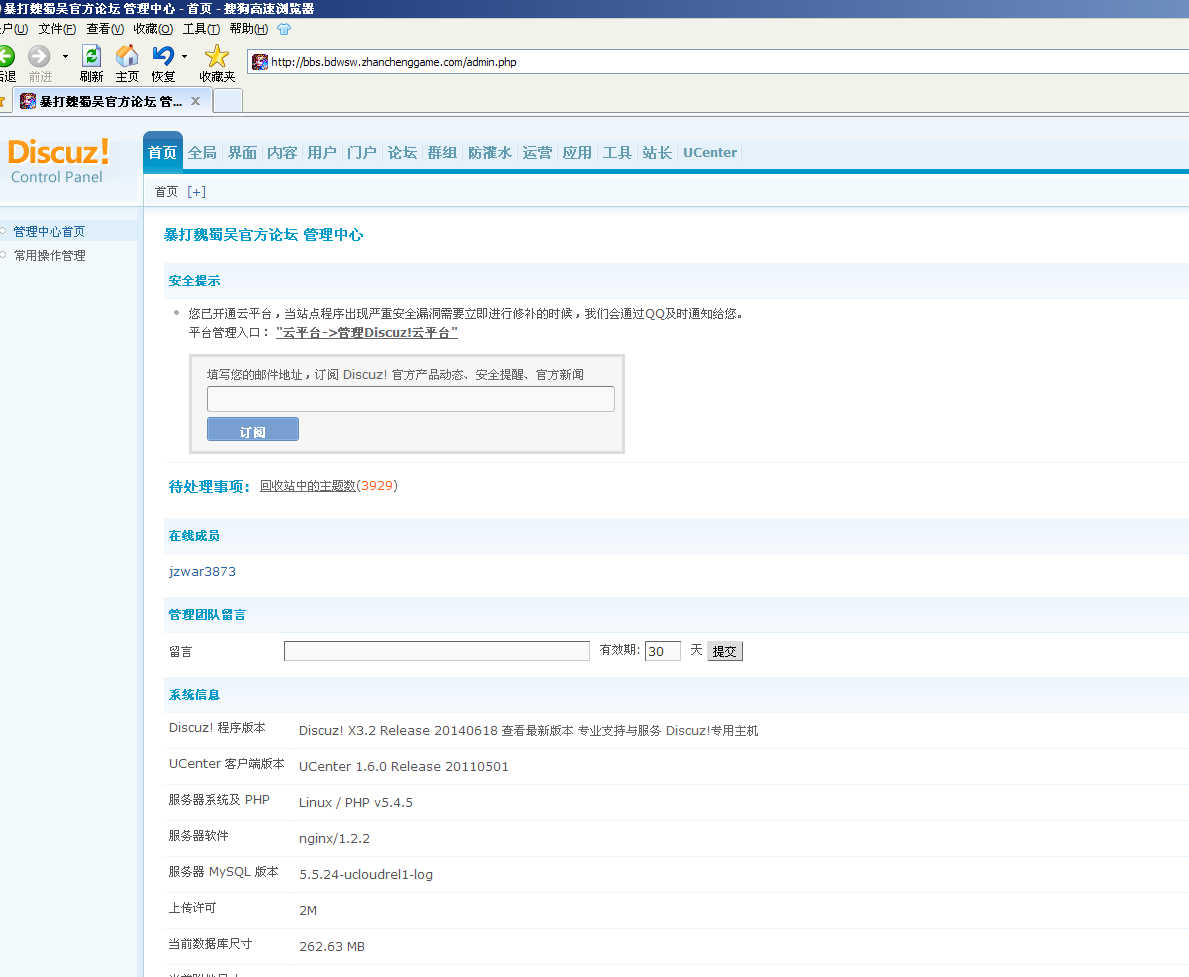Switch to the 全局 admin tab
The height and width of the screenshot is (977, 1189).
pyautogui.click(x=202, y=152)
